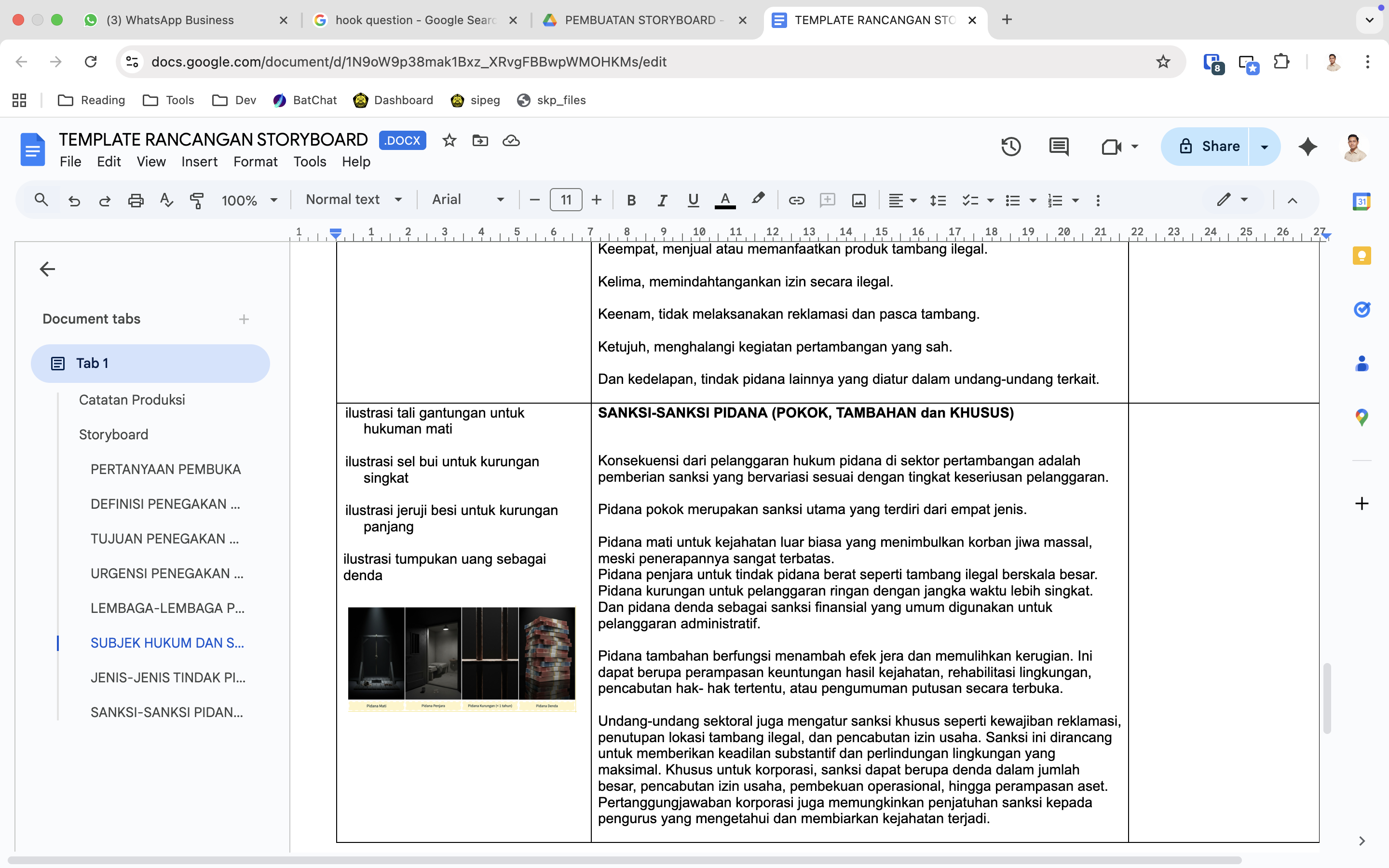Open the Arial font dropdown

pyautogui.click(x=468, y=200)
